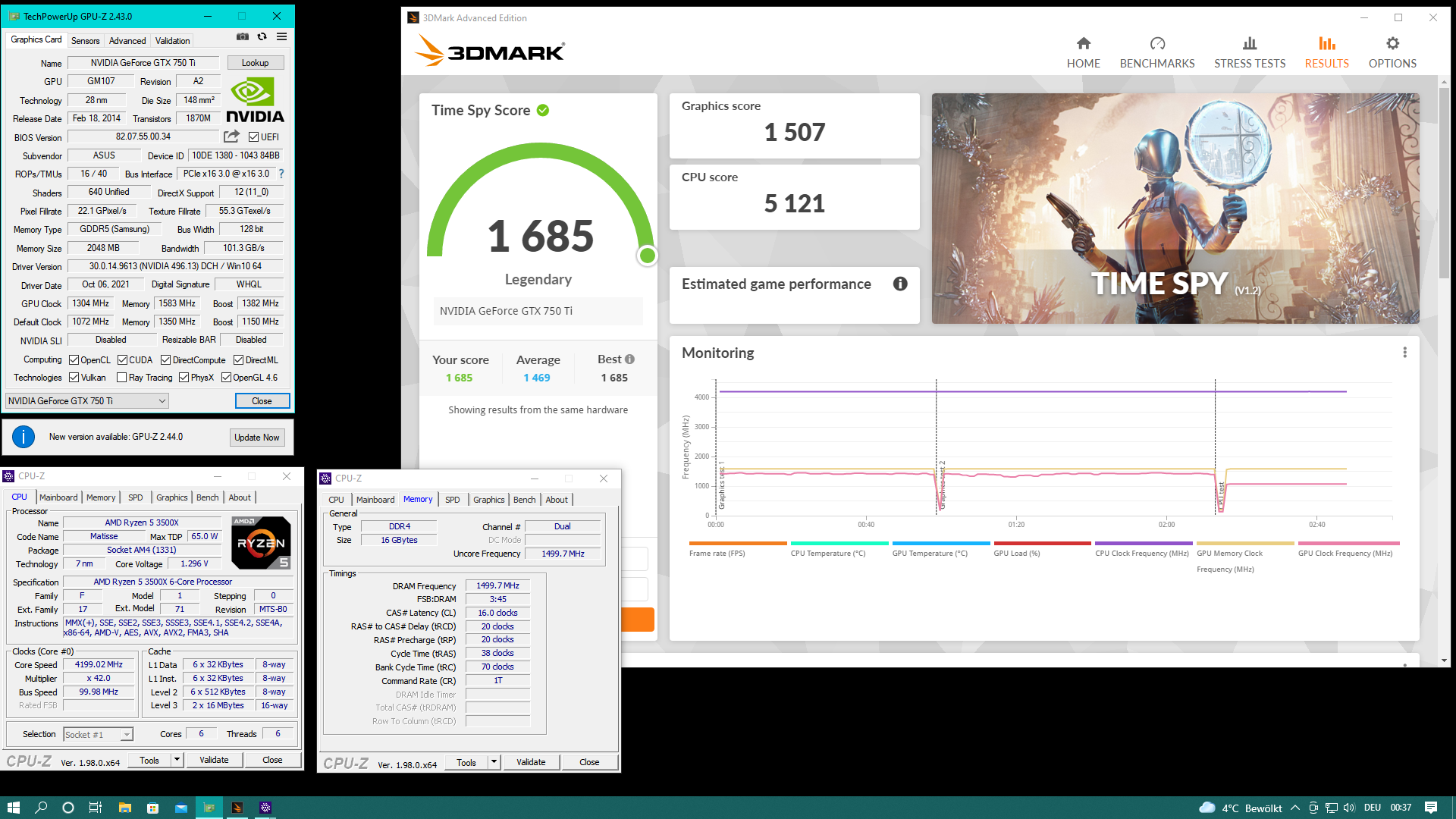Click the Frame rate (FPS) orange legend swatch
The height and width of the screenshot is (819, 1456).
click(738, 543)
